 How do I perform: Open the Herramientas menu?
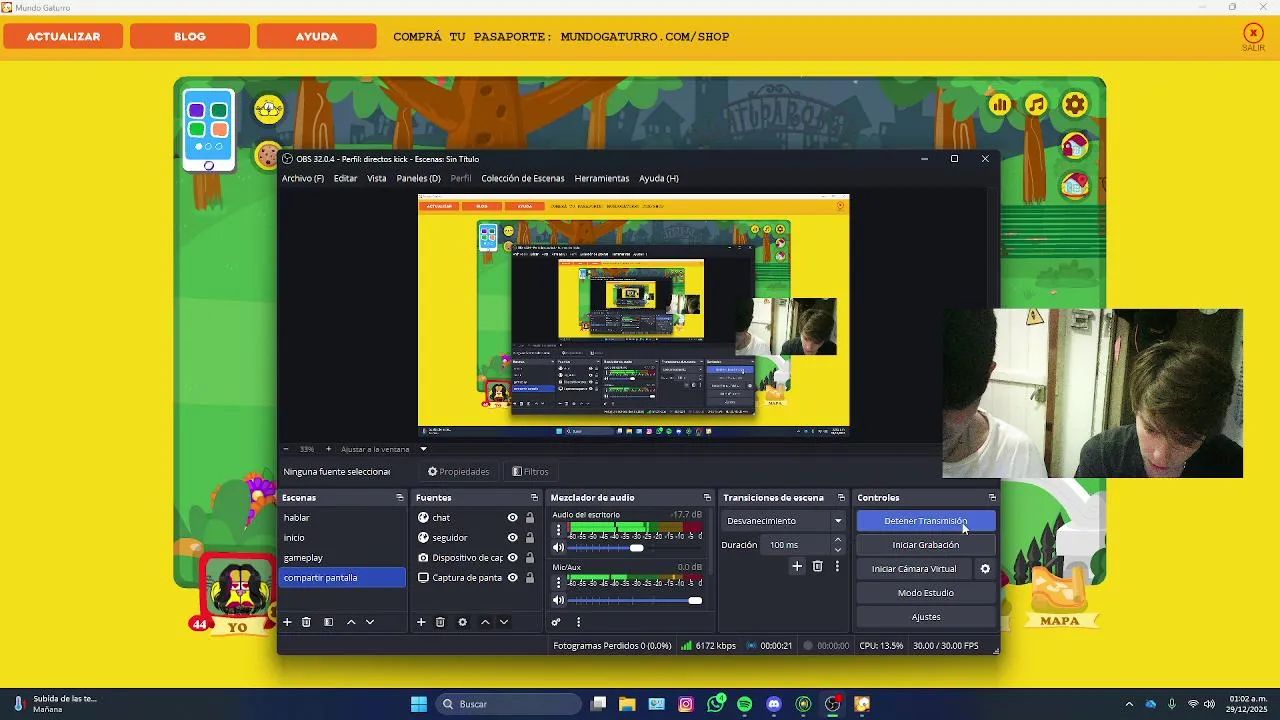(x=602, y=178)
